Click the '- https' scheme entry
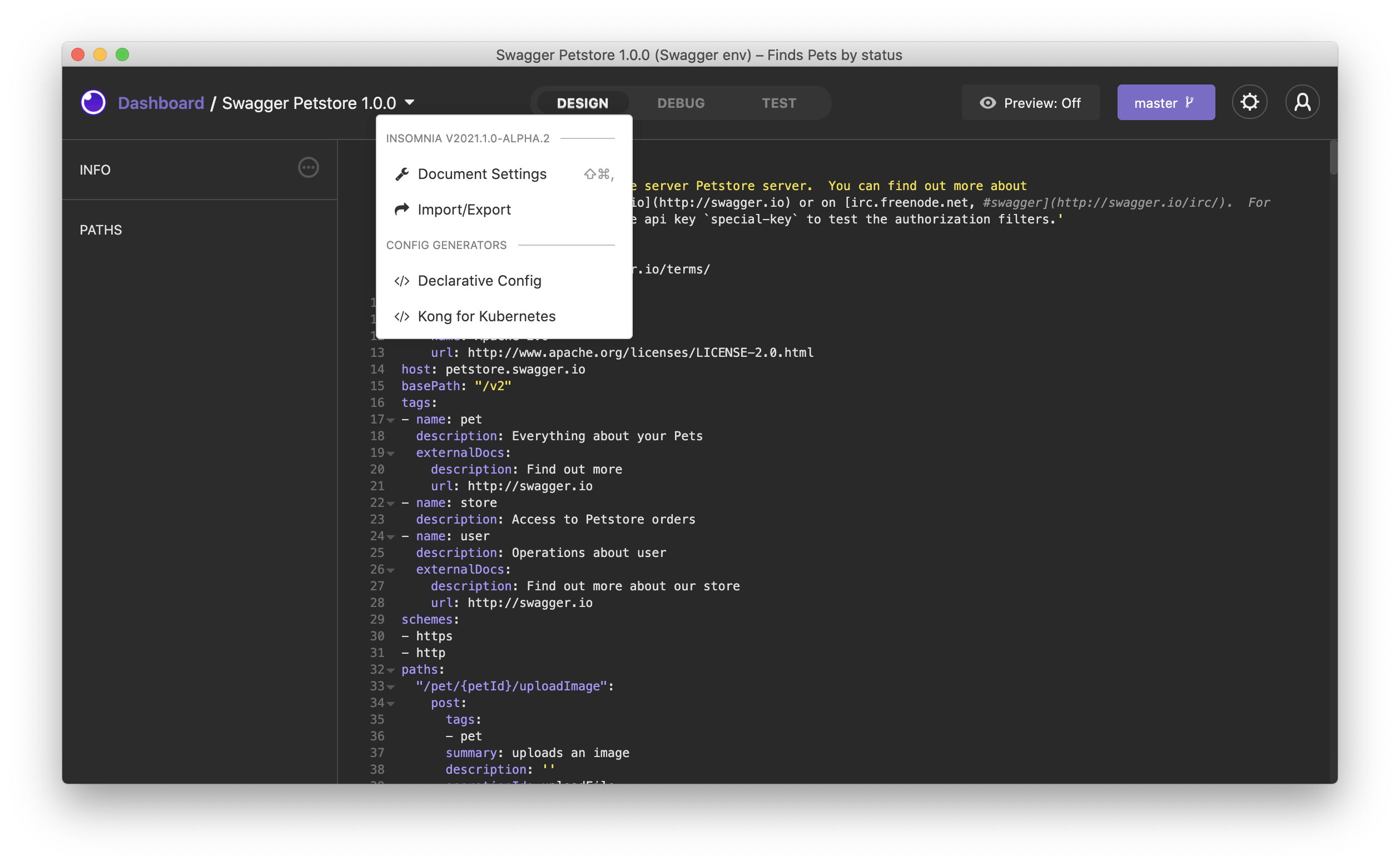 click(x=427, y=636)
